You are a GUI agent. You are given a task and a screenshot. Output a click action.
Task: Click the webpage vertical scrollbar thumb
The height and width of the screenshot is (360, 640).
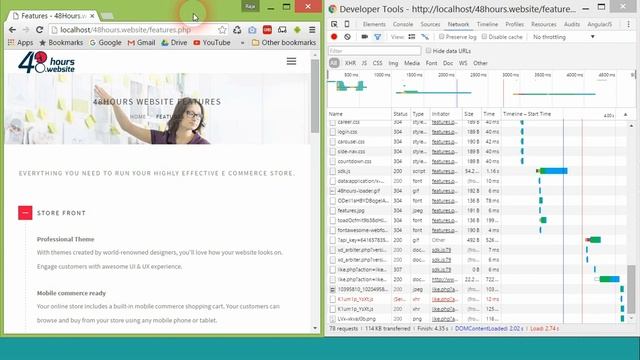tap(315, 96)
